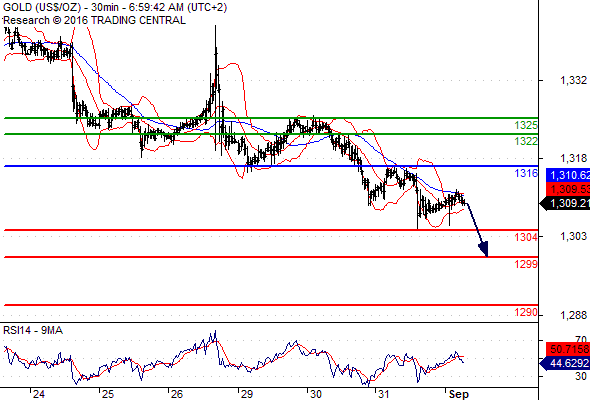Click the blue 44.6292 RSI value tag
The width and height of the screenshot is (590, 400).
(565, 363)
